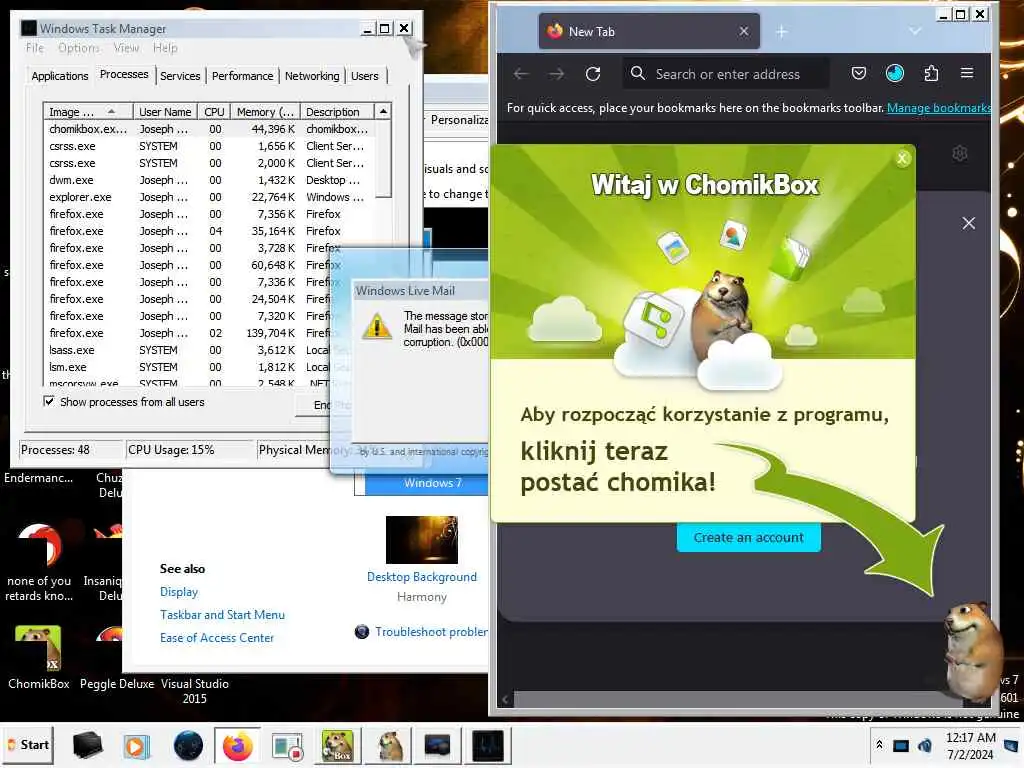This screenshot has height=768, width=1024.
Task: Open the Start menu
Action: (x=28, y=745)
